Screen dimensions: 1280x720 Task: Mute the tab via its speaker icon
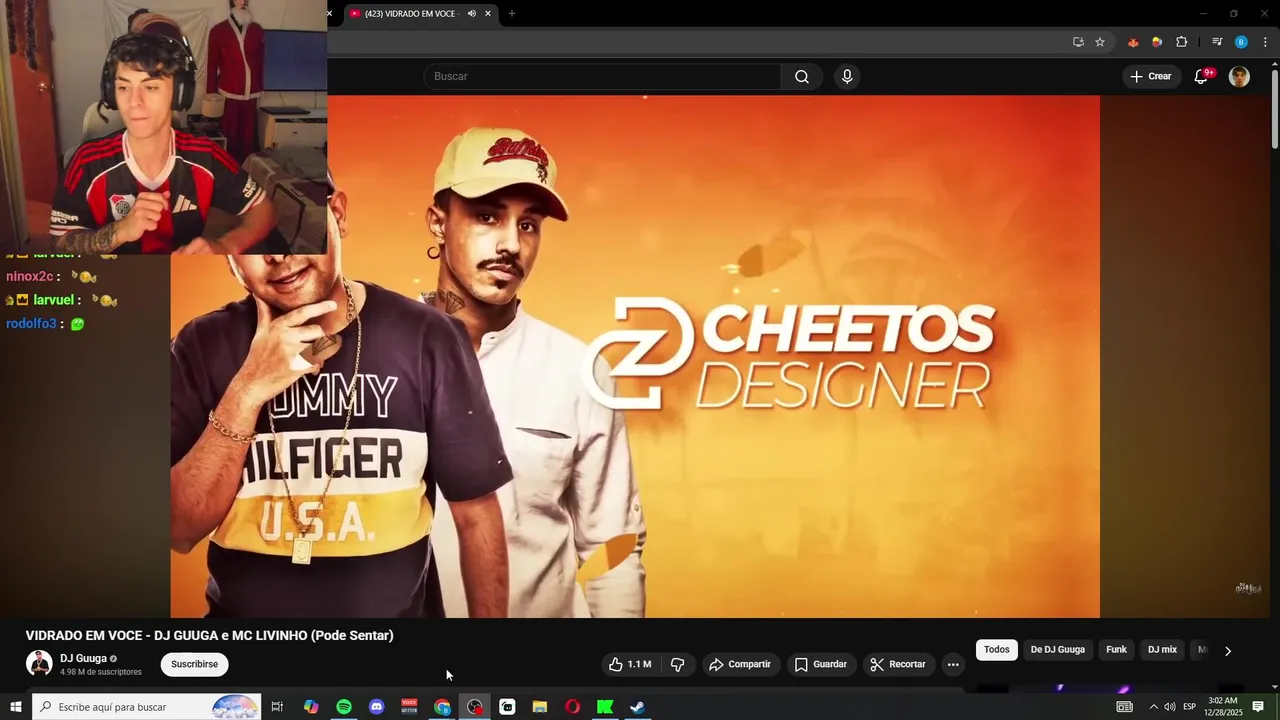[x=471, y=14]
